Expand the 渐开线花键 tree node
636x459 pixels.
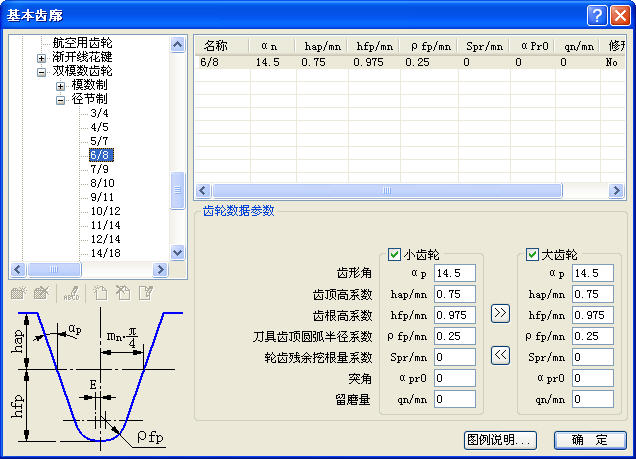[x=41, y=58]
